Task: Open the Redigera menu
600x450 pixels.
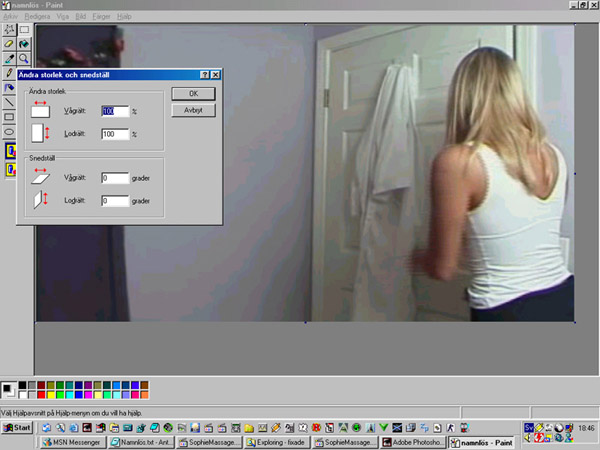Action: coord(37,16)
